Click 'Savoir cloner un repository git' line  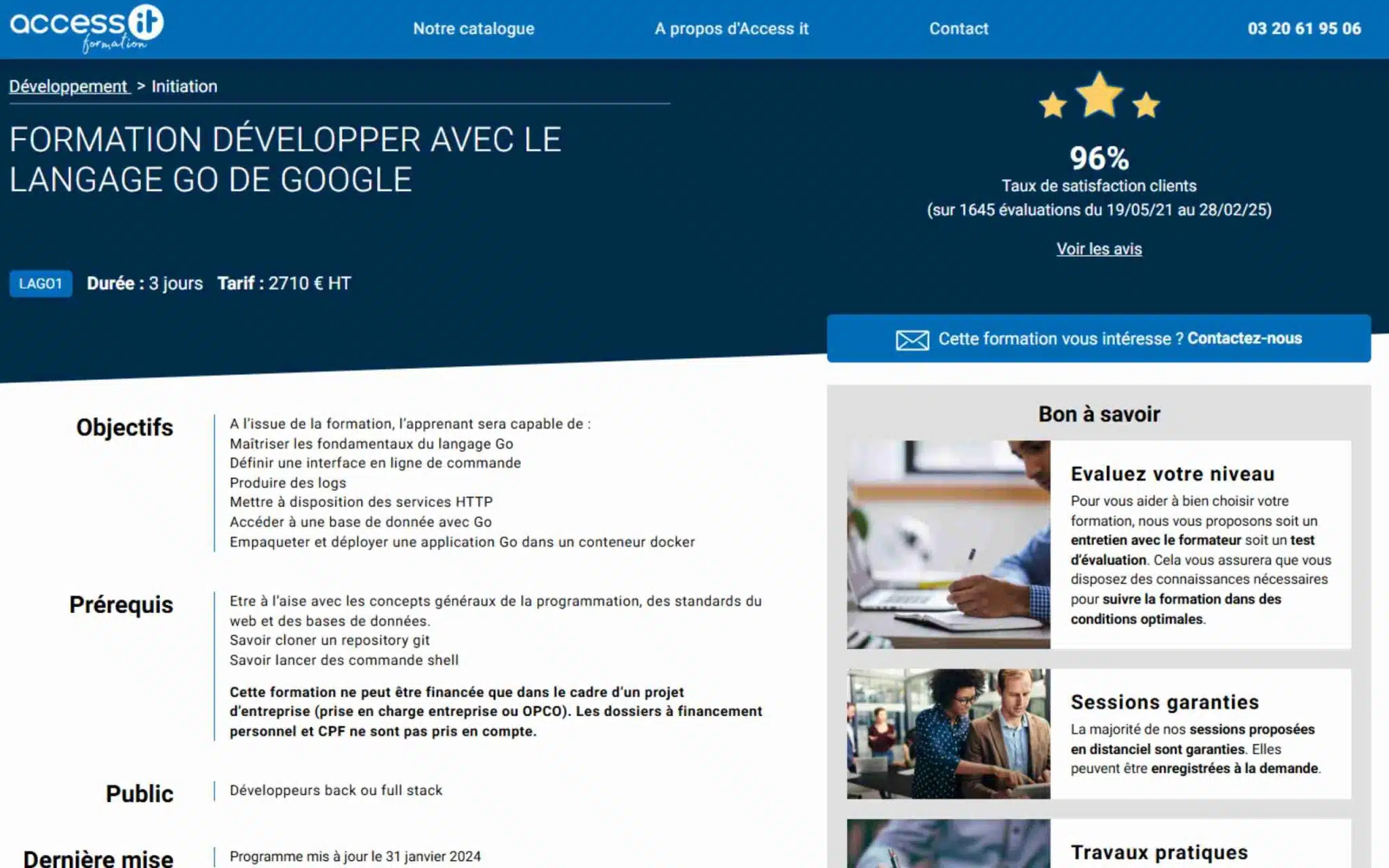tap(329, 640)
